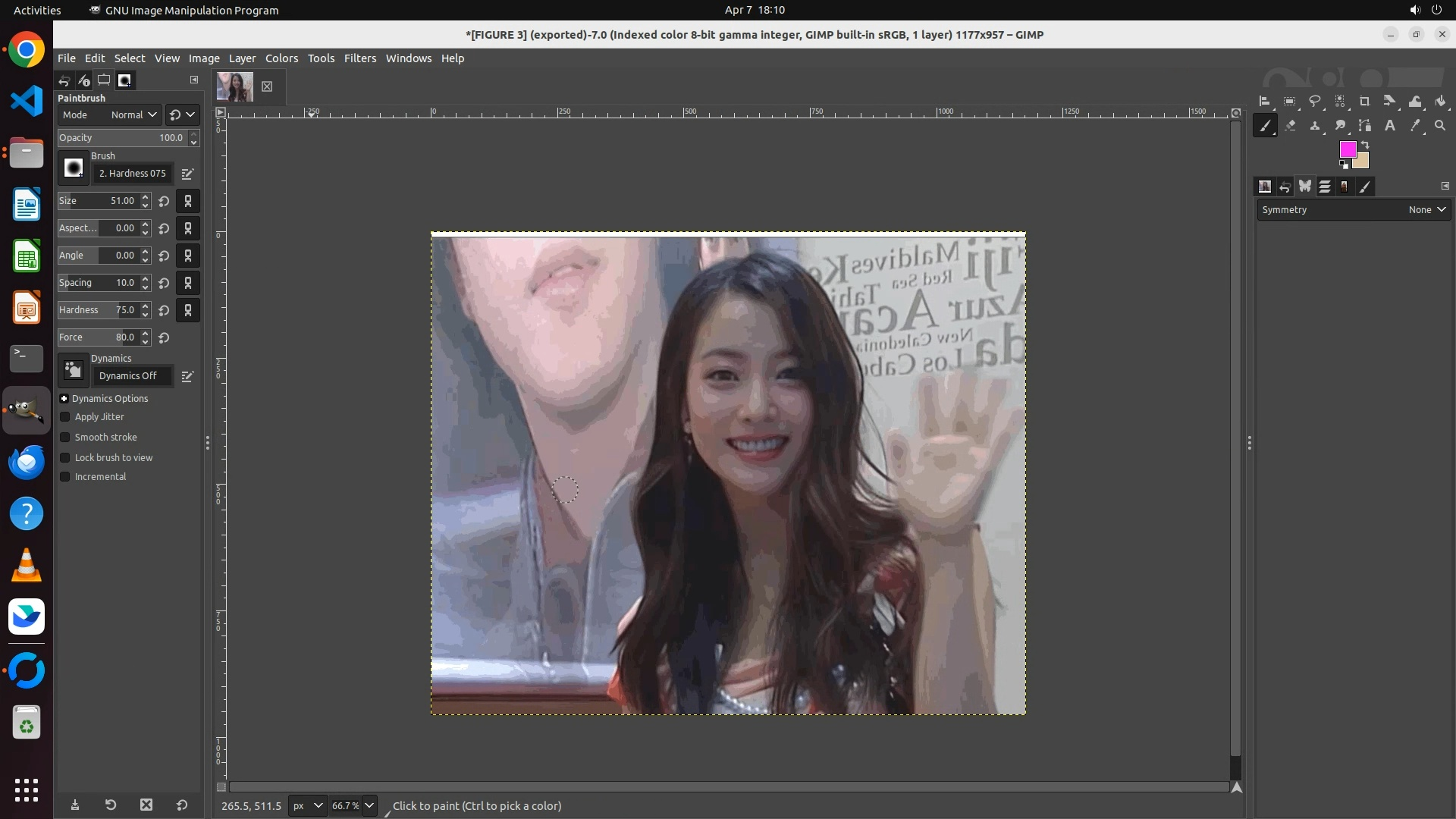
Task: Select the Clone stamp tool
Action: [x=1315, y=126]
